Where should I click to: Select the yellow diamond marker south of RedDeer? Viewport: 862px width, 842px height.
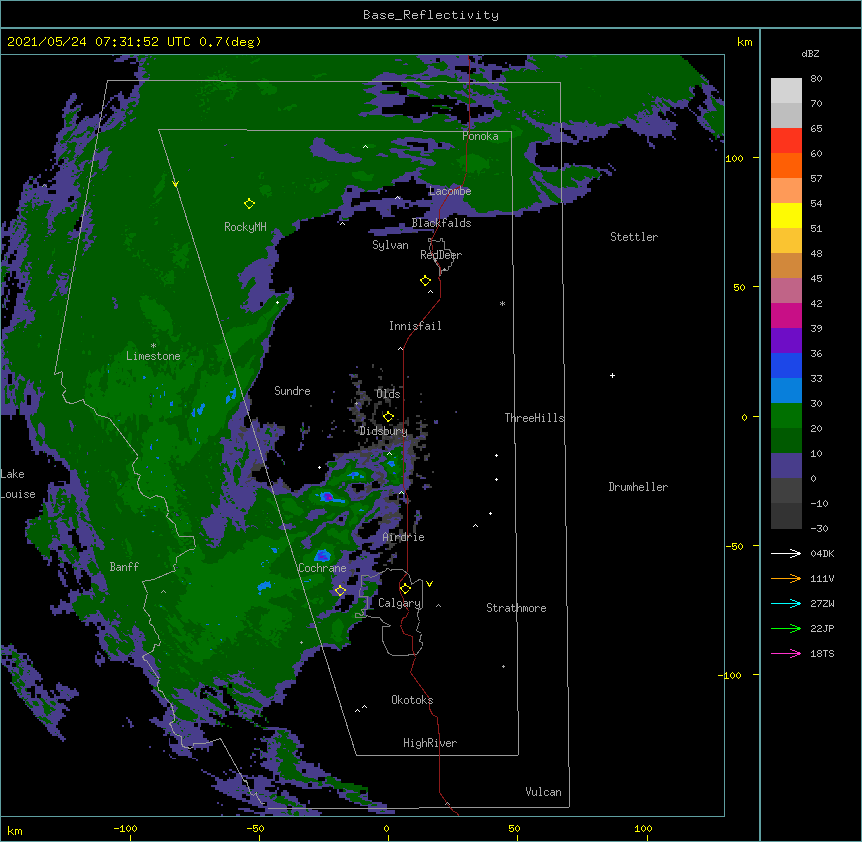point(425,281)
